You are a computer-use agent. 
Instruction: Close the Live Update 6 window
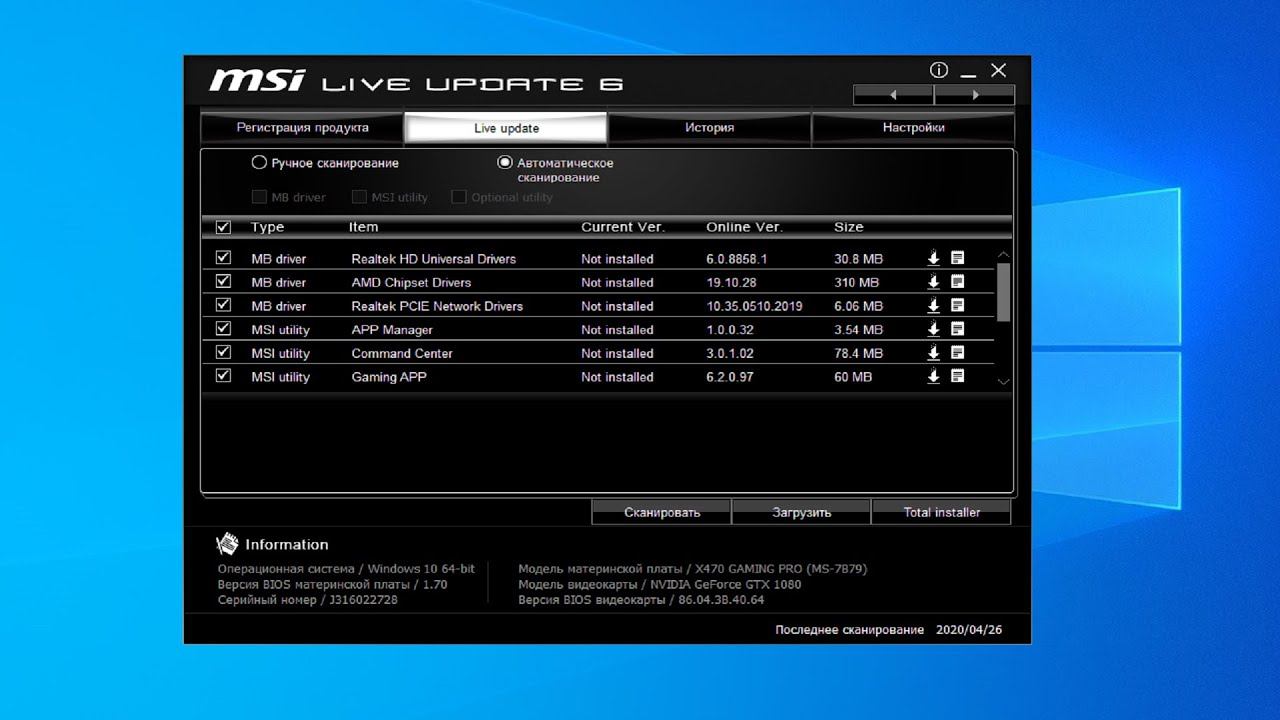click(998, 70)
